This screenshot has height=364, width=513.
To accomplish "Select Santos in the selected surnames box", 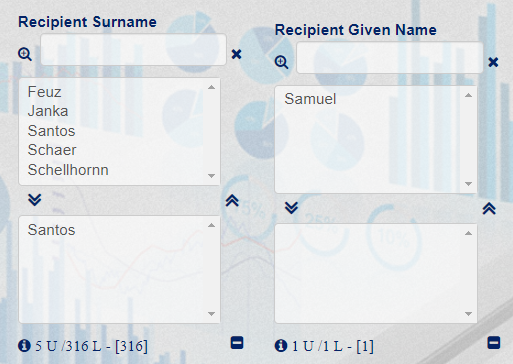I will point(51,230).
